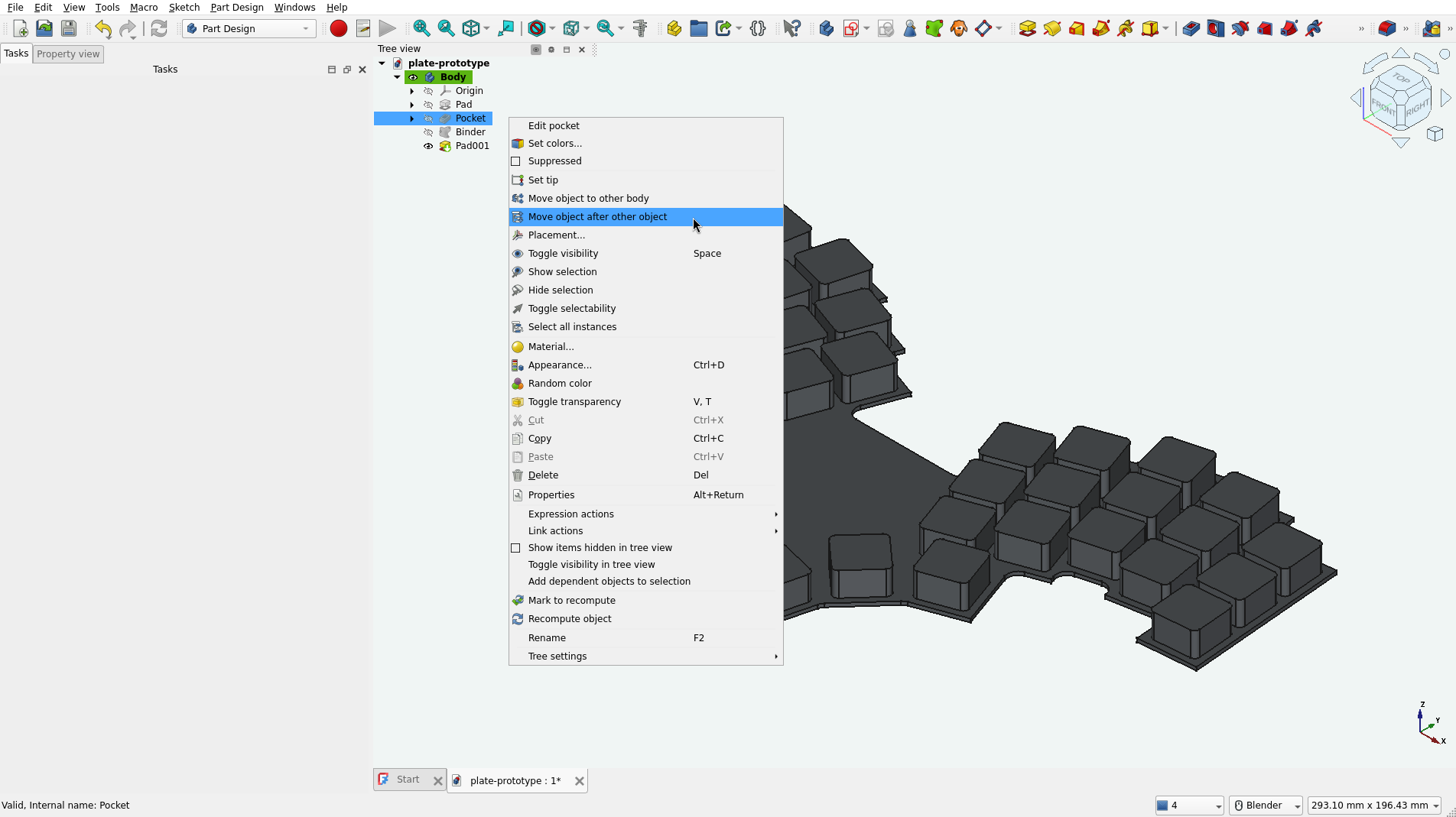Check the Suppressed option in the context menu
This screenshot has height=817, width=1456.
coord(517,161)
